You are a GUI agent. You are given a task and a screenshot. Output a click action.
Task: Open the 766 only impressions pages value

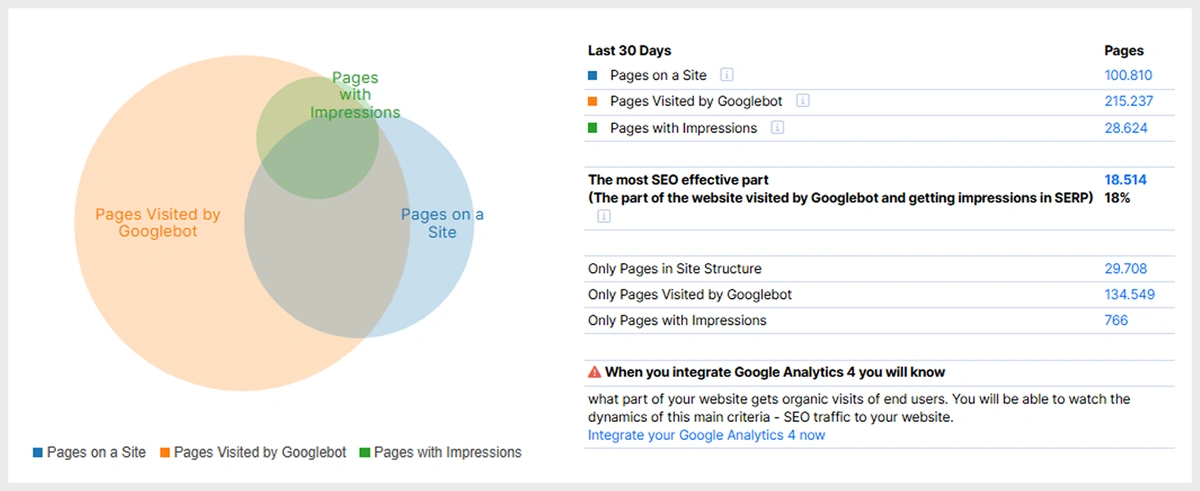click(x=1116, y=320)
